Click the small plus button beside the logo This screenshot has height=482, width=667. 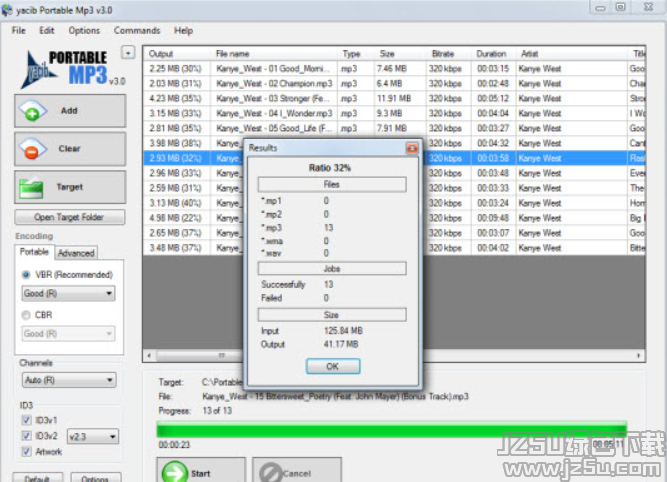pos(128,52)
